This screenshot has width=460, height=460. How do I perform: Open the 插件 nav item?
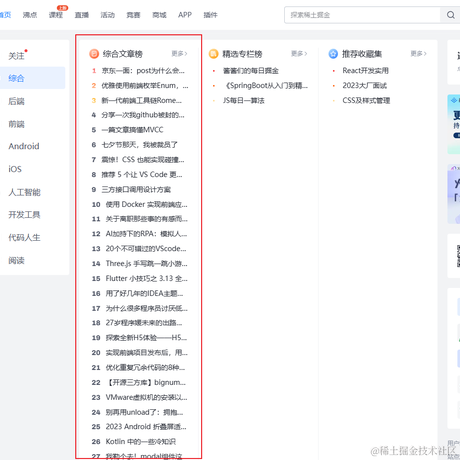(x=210, y=15)
